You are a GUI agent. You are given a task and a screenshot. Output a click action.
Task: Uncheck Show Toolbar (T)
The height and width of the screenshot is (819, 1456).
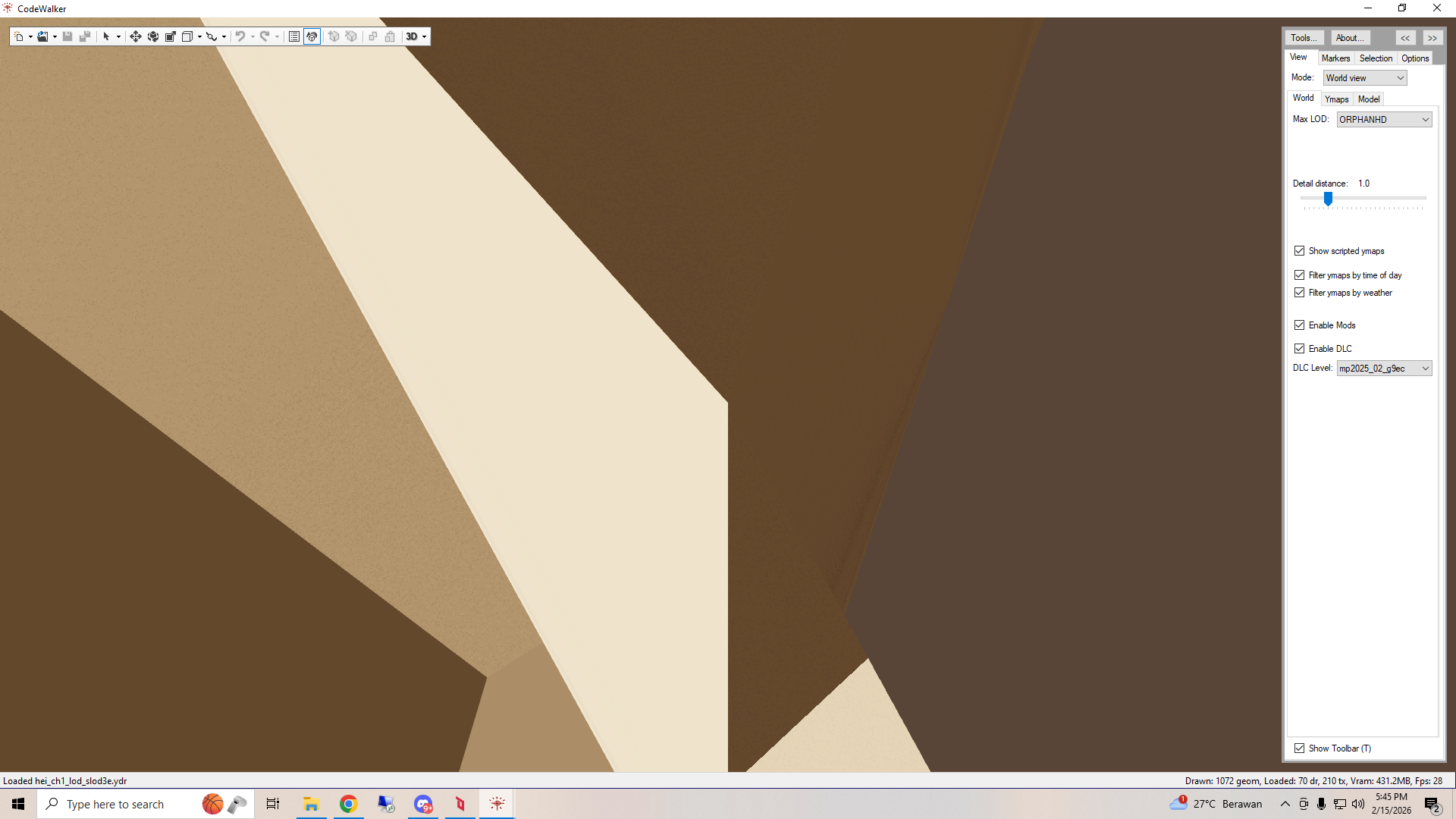[x=1300, y=748]
